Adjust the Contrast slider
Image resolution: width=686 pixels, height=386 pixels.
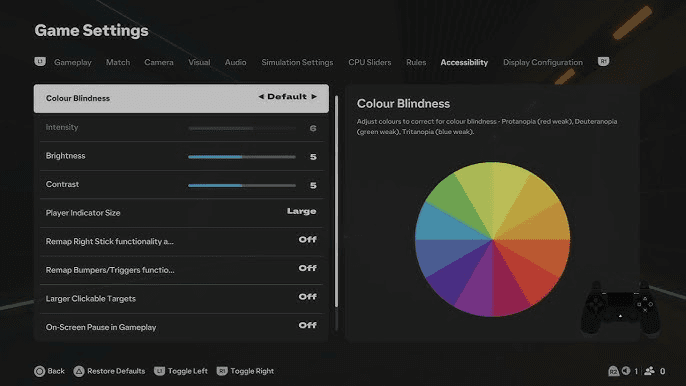[242, 186]
